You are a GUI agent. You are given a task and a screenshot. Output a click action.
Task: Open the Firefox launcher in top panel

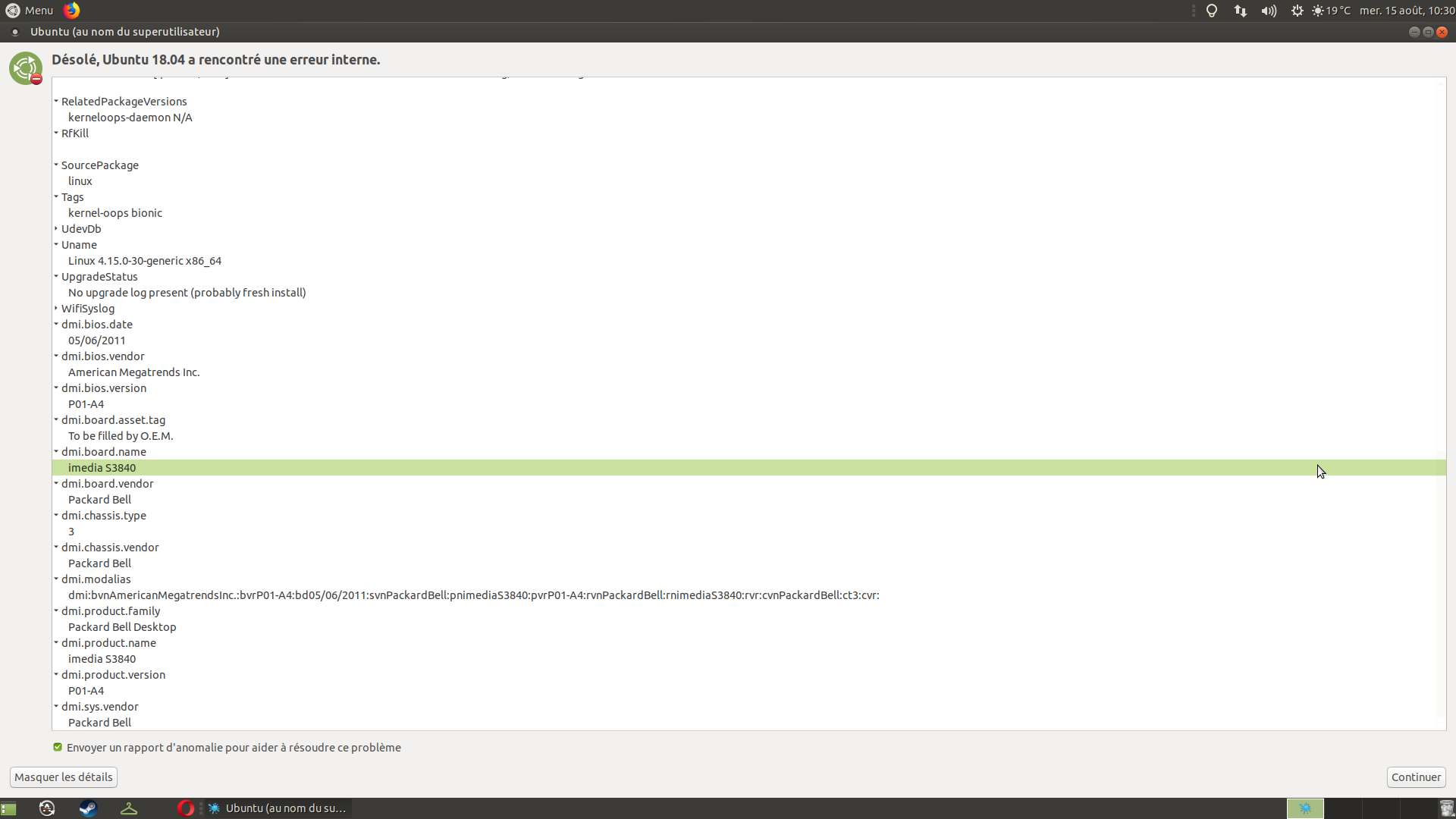(71, 11)
